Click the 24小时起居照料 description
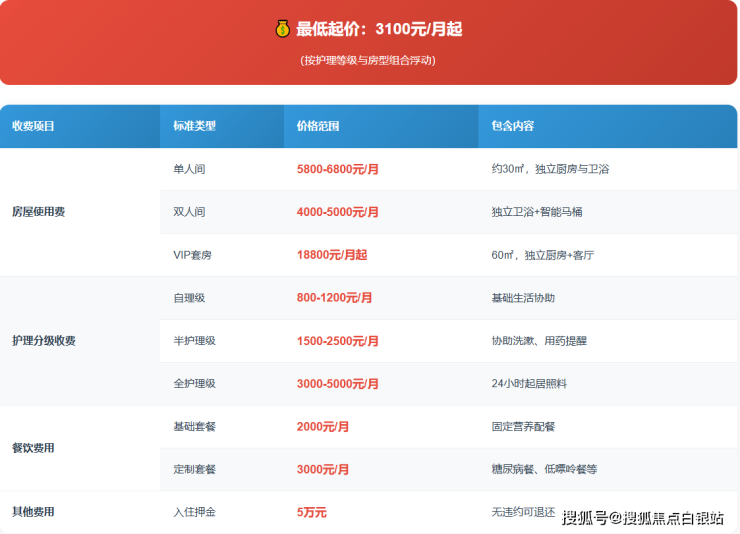This screenshot has width=740, height=534. click(530, 384)
